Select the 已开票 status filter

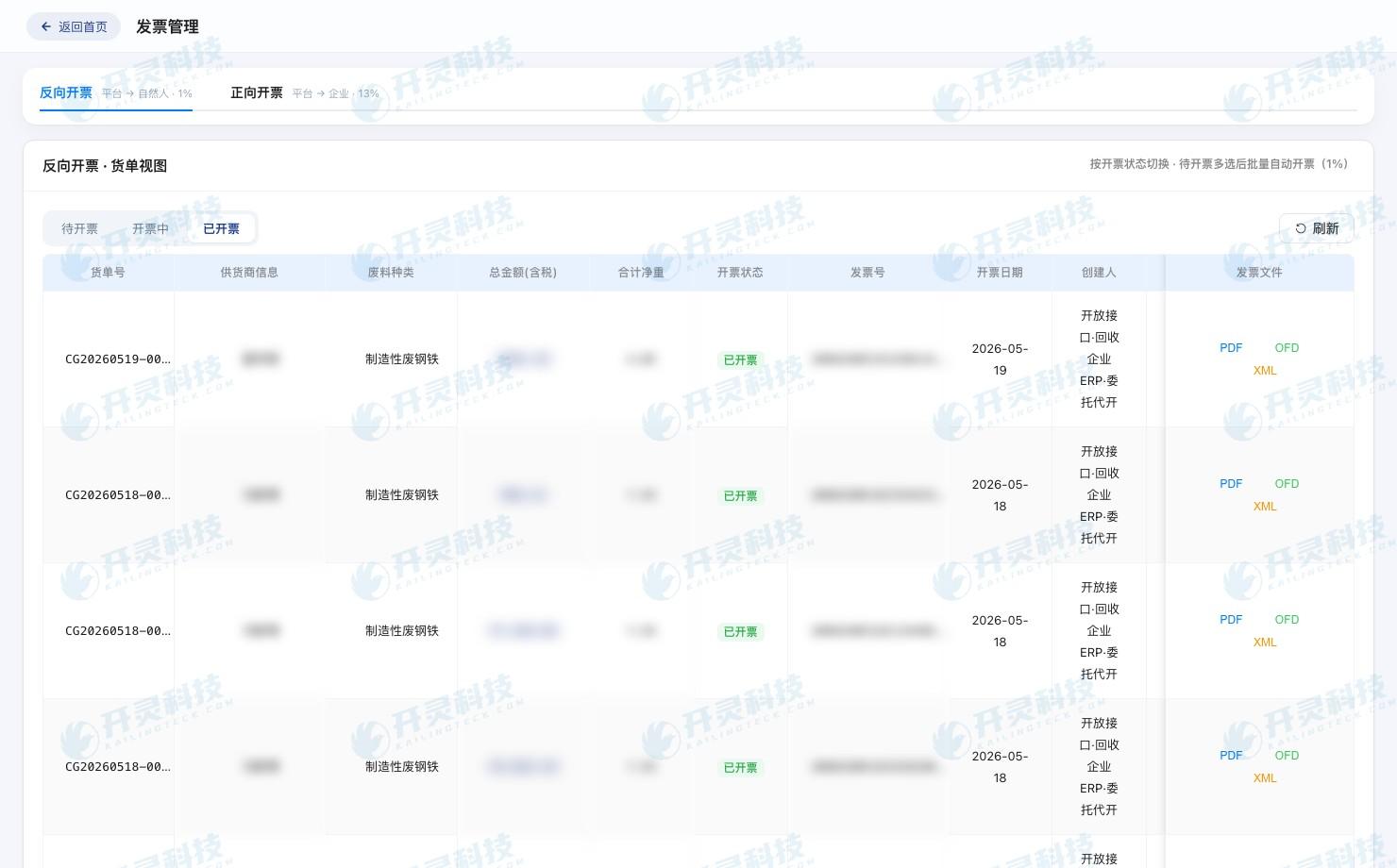pyautogui.click(x=222, y=228)
